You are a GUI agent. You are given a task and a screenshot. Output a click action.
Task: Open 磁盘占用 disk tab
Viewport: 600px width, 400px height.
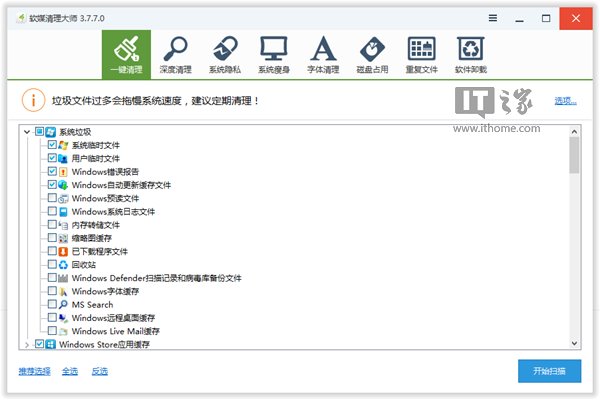(372, 55)
